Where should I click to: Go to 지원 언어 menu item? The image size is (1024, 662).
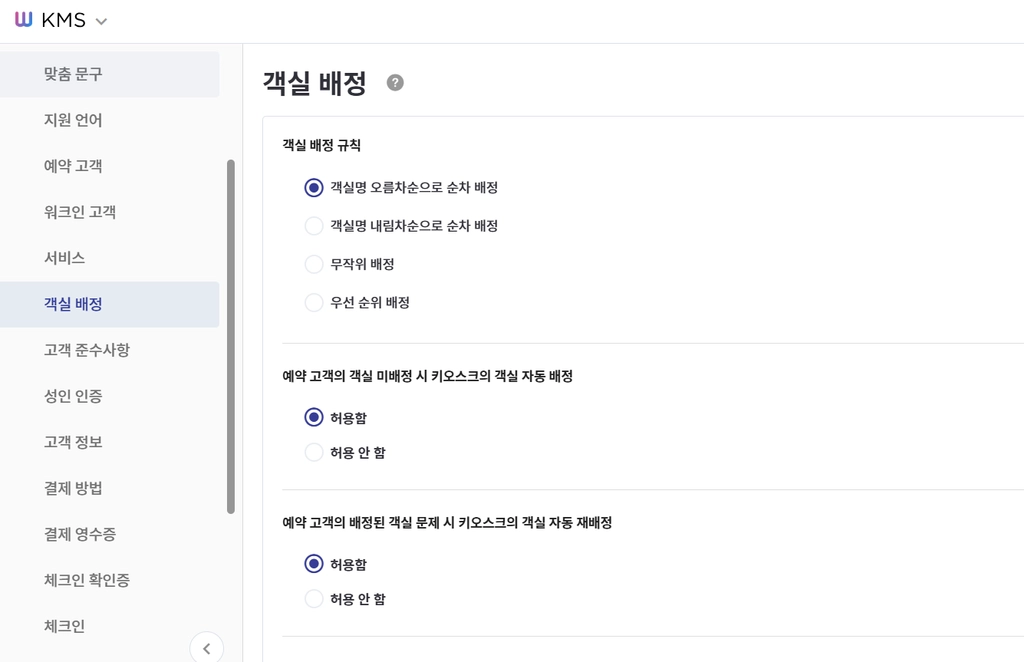click(x=110, y=120)
